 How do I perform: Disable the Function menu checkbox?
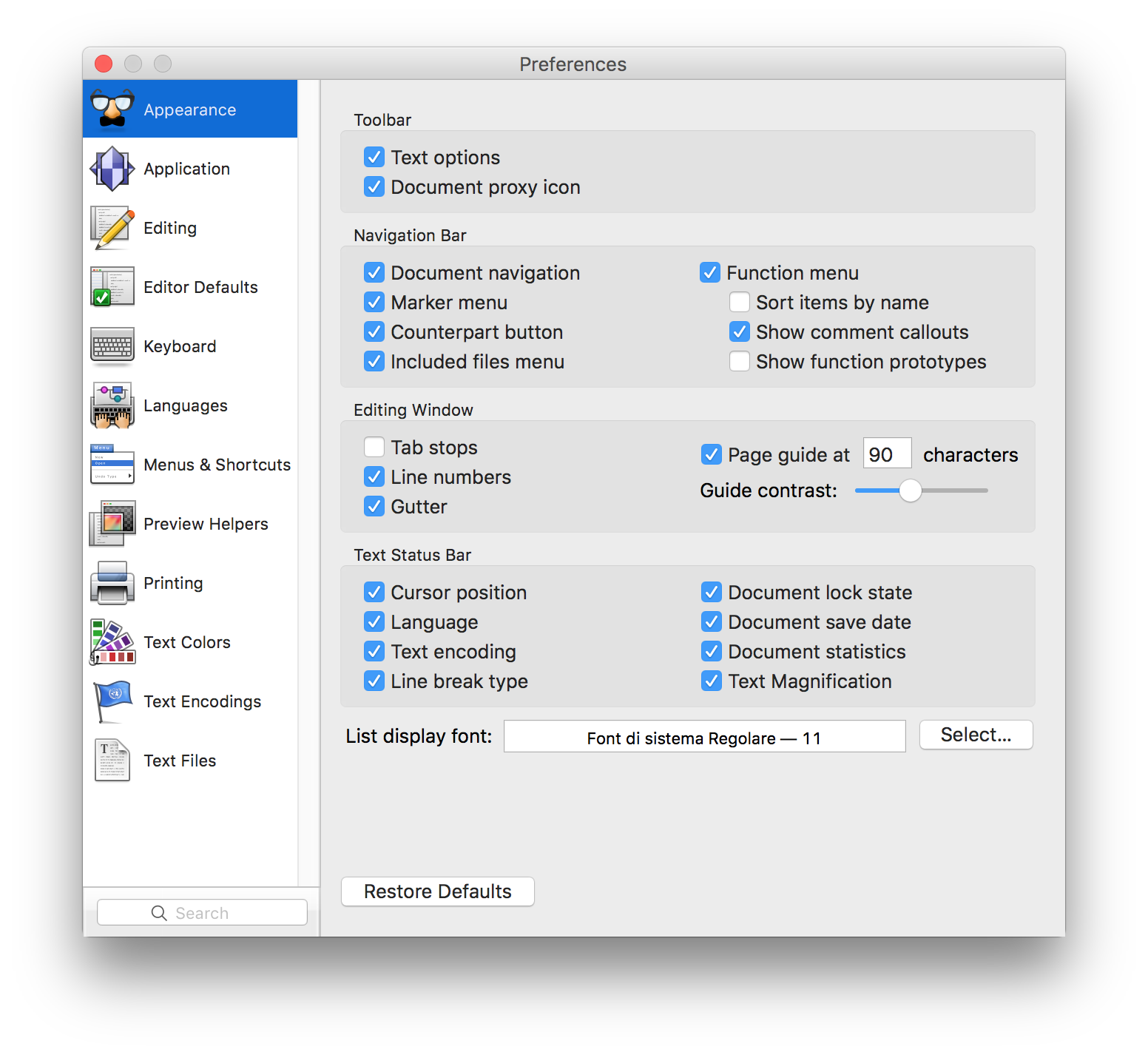[x=710, y=272]
